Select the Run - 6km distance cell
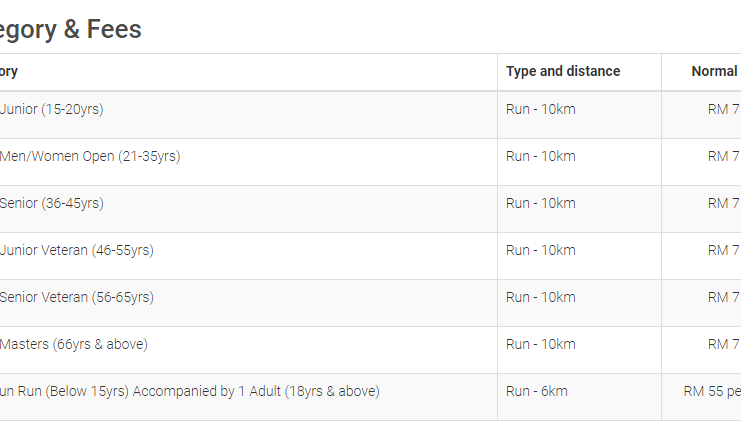The image size is (741, 431). pos(537,391)
